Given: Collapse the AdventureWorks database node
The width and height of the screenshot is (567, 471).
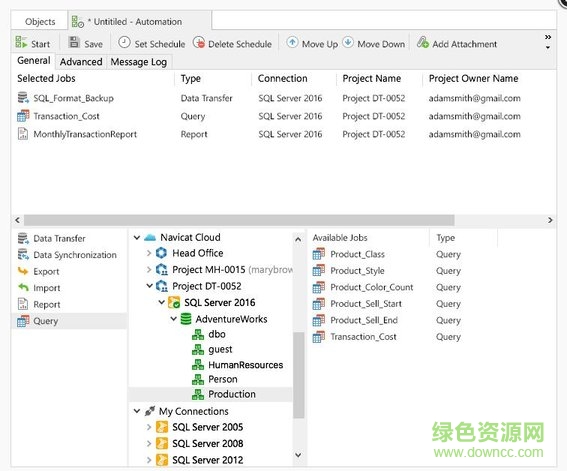Looking at the screenshot, I should [174, 318].
